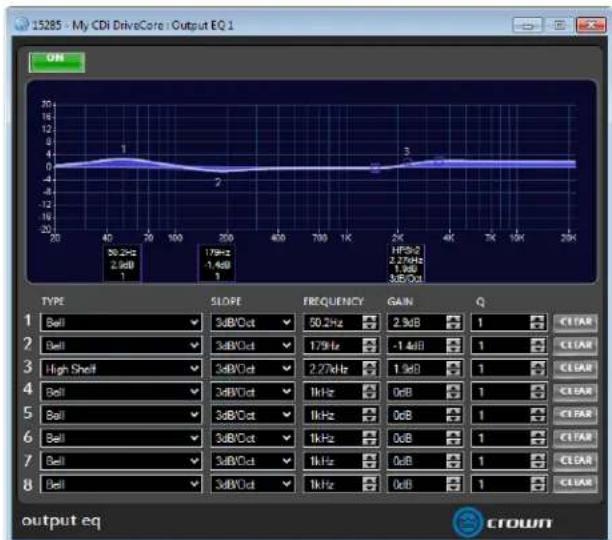Click the 2.27kHz frequency stepper arrows in row 3

369,369
